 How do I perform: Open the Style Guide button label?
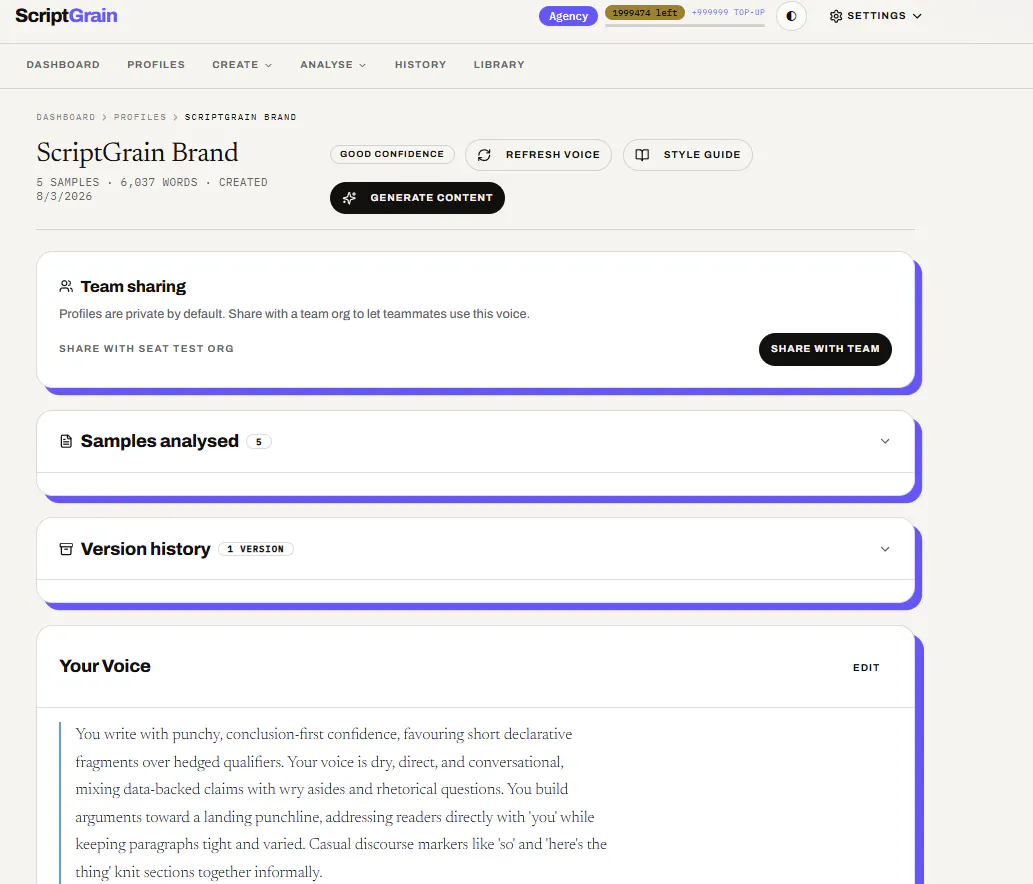[702, 155]
